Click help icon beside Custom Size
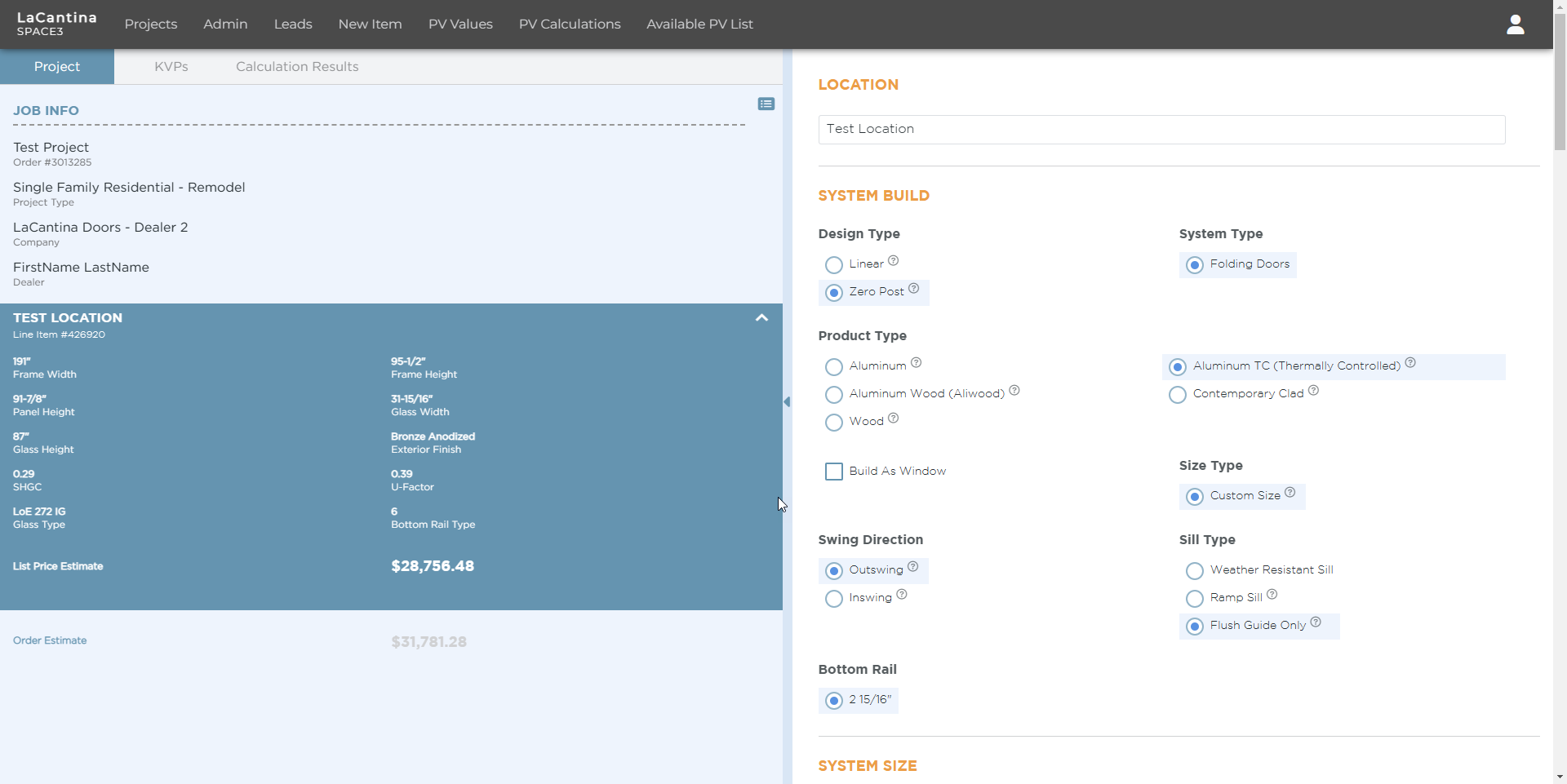This screenshot has width=1567, height=784. [1290, 493]
